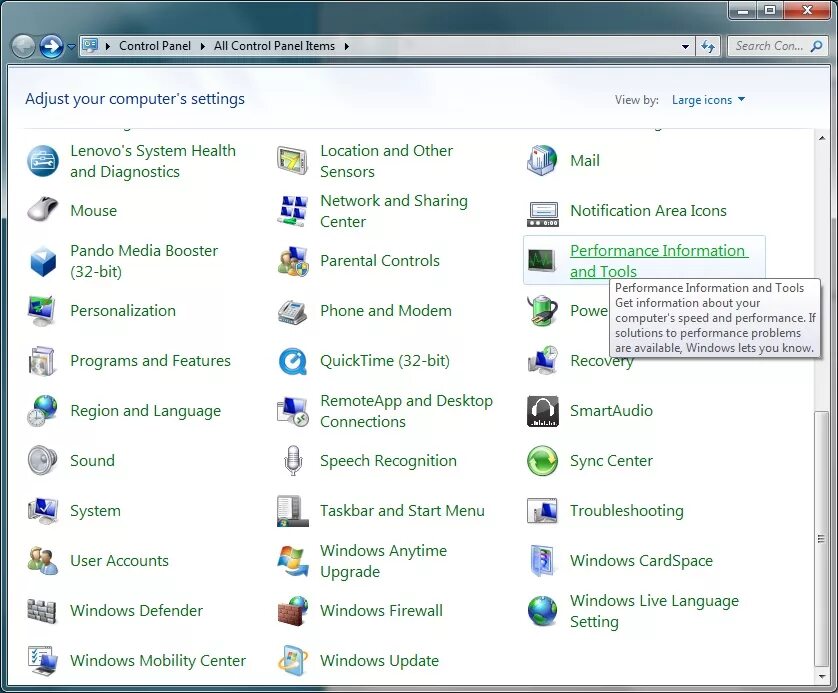838x693 pixels.
Task: Click the Windows Mobility Center icon
Action: coord(42,661)
